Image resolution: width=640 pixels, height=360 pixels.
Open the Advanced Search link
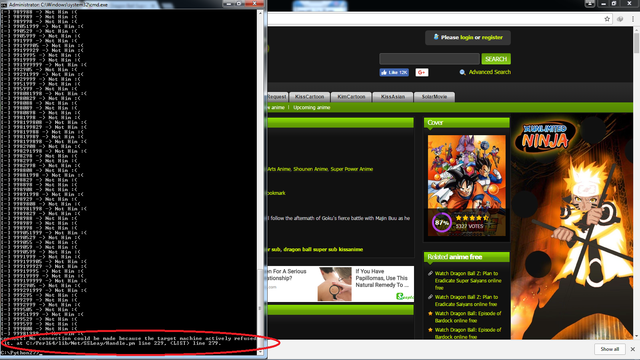[489, 72]
